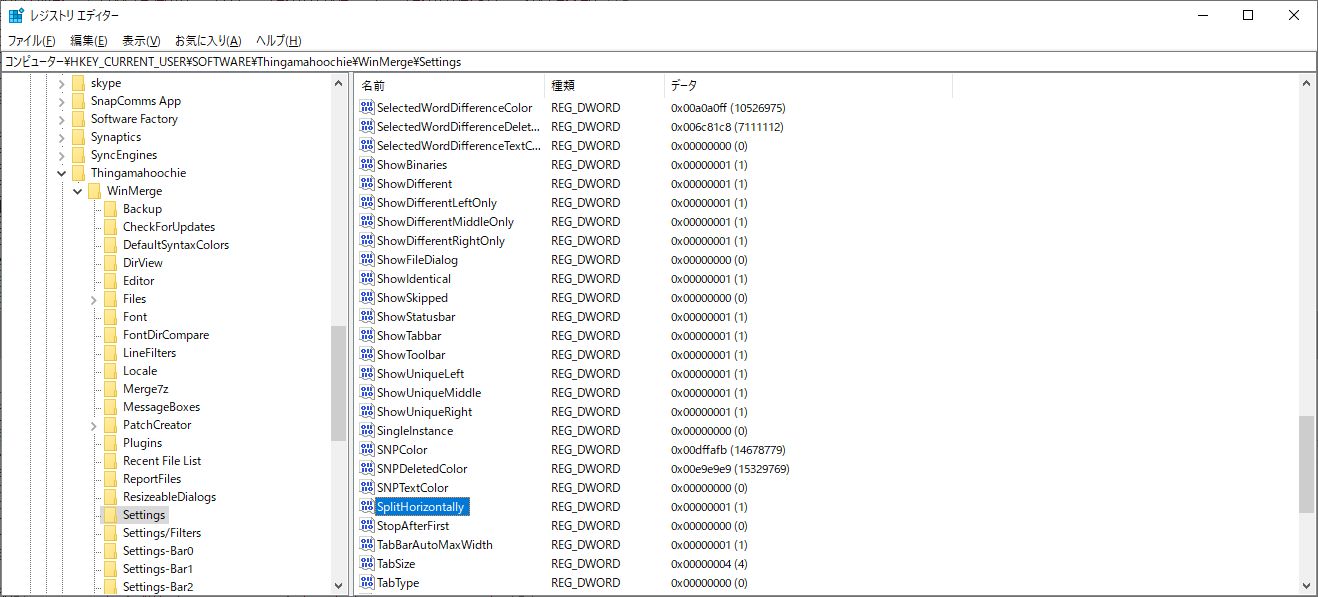This screenshot has height=597, width=1318.
Task: Collapse the WinMerge tree node
Action: (x=78, y=191)
